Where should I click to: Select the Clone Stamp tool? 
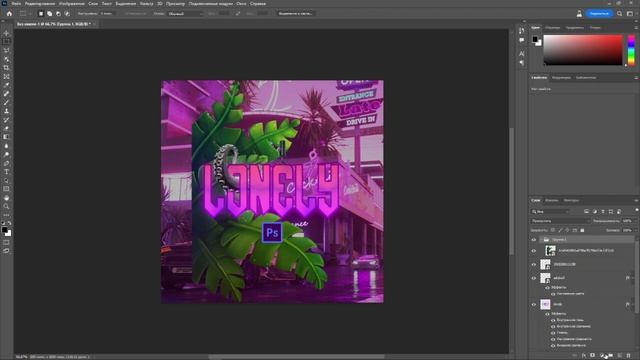[6, 111]
